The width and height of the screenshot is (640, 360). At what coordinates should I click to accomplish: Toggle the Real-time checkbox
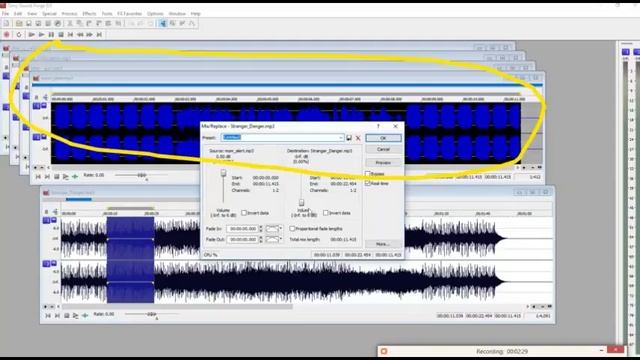(x=368, y=183)
